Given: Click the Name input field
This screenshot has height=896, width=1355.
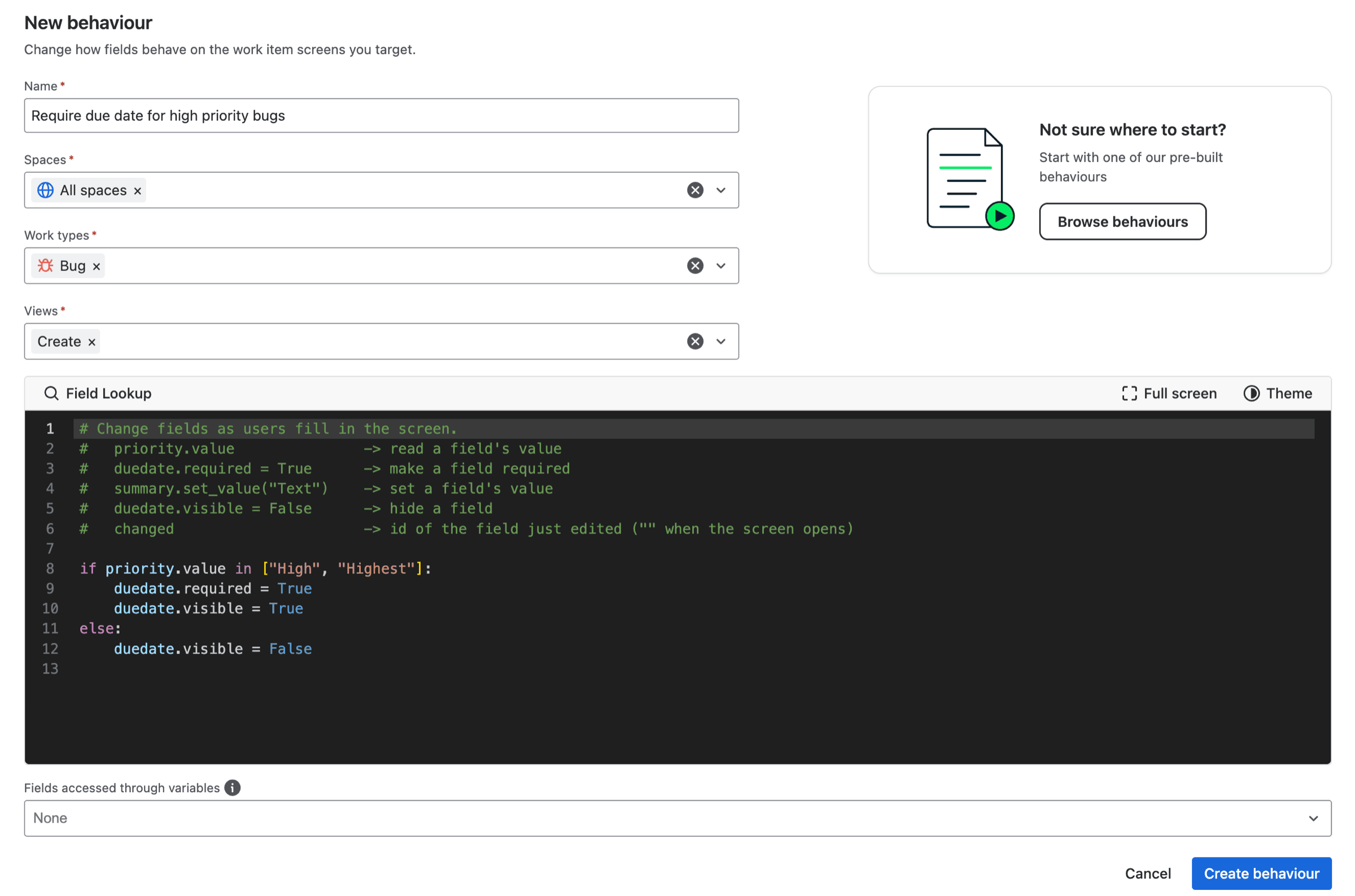Looking at the screenshot, I should pyautogui.click(x=381, y=115).
